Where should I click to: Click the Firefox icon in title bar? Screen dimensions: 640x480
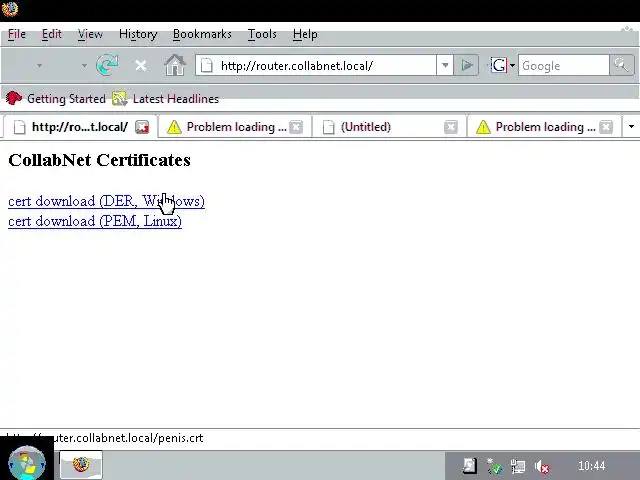(9, 9)
